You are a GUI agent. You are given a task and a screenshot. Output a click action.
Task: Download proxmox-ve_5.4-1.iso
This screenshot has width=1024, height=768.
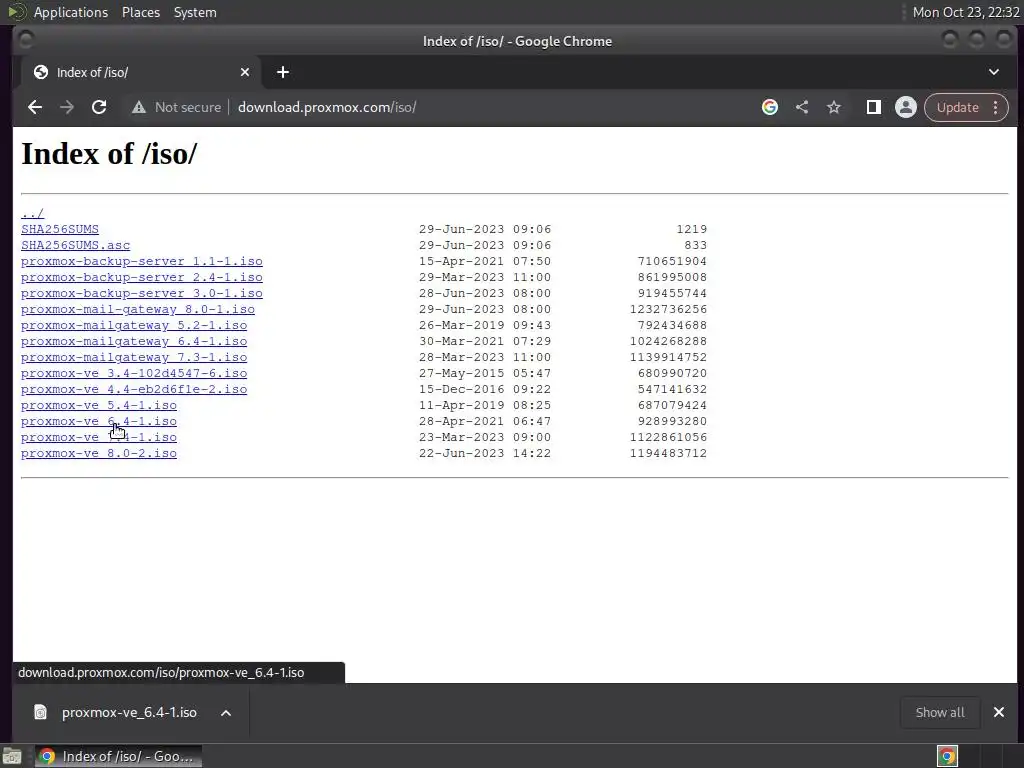tap(99, 406)
